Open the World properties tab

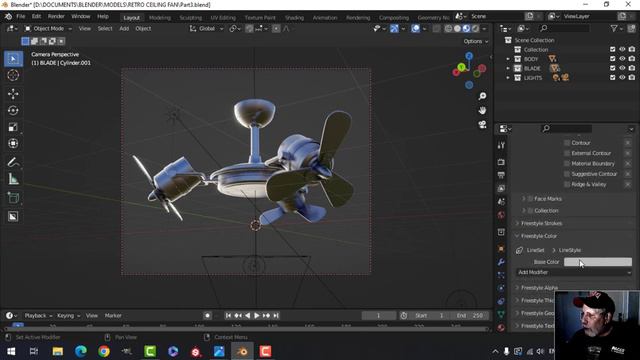click(501, 215)
